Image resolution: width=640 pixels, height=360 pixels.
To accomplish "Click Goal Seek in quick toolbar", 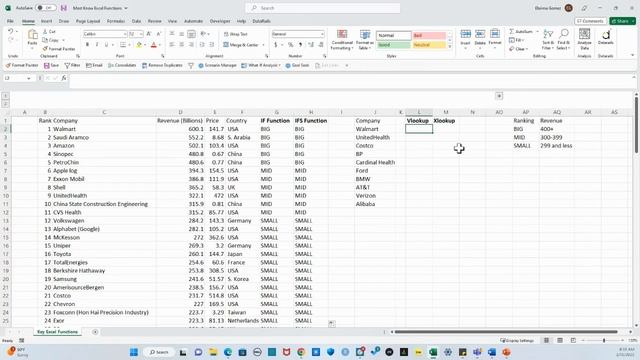I will point(297,65).
